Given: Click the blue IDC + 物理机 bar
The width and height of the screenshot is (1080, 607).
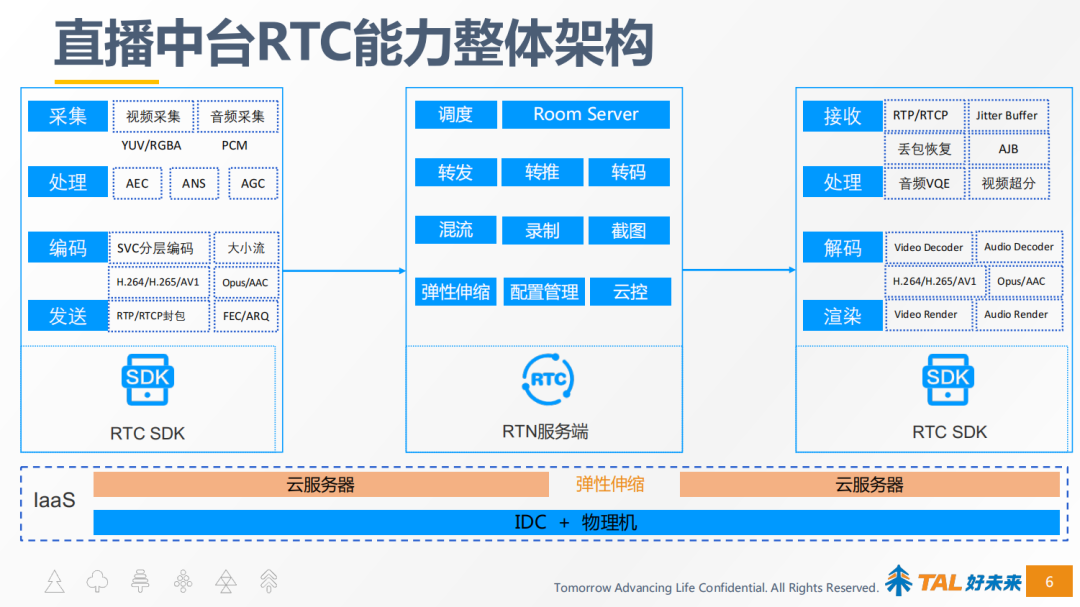Looking at the screenshot, I should tap(576, 522).
